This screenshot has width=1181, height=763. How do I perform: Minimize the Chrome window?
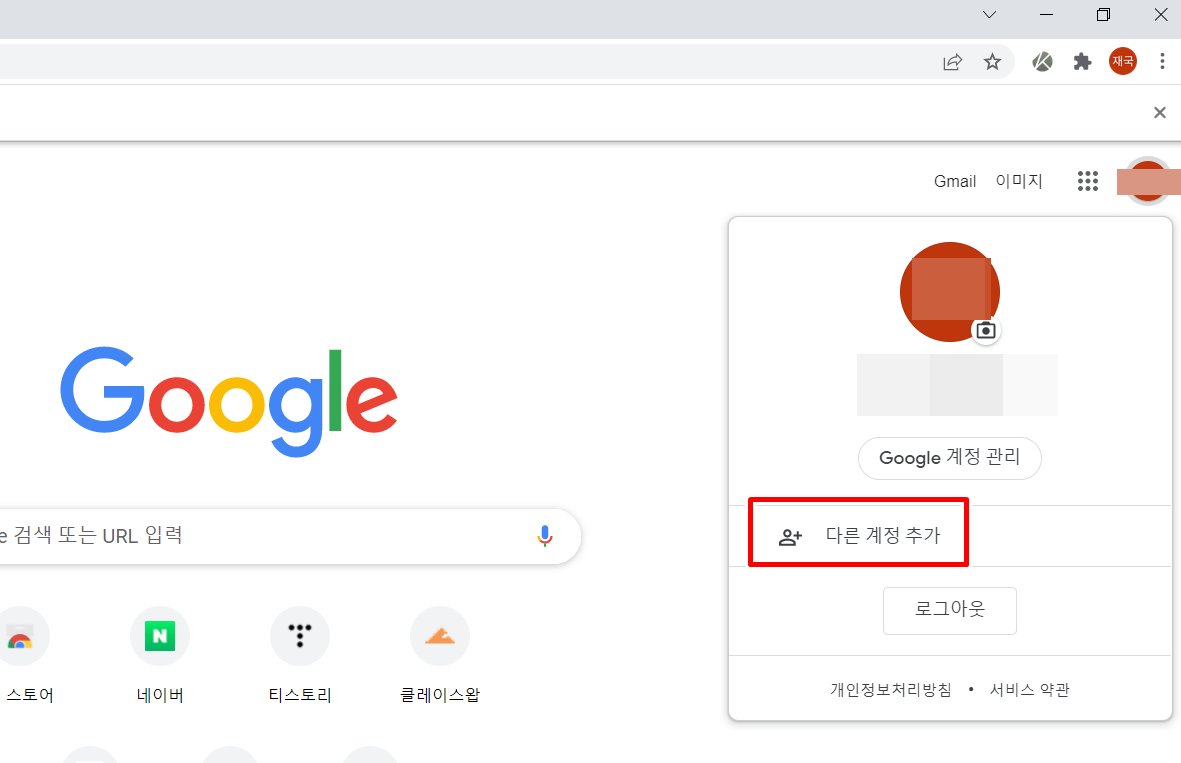pos(1046,15)
